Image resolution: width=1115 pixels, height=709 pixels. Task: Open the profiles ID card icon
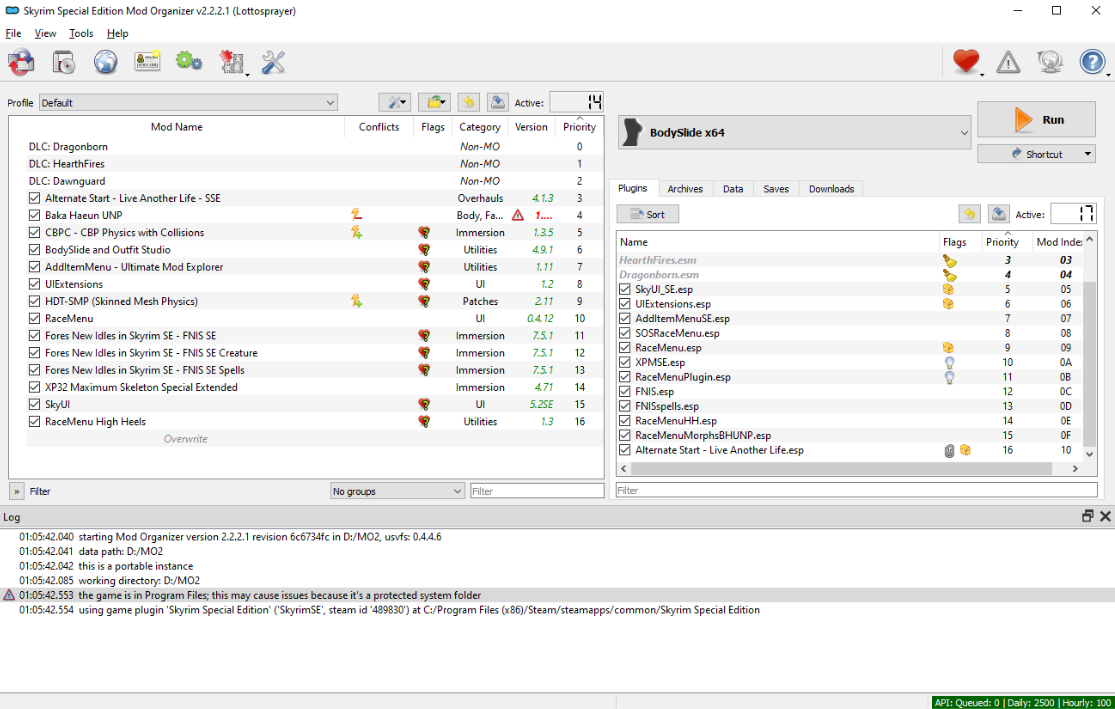click(x=147, y=63)
